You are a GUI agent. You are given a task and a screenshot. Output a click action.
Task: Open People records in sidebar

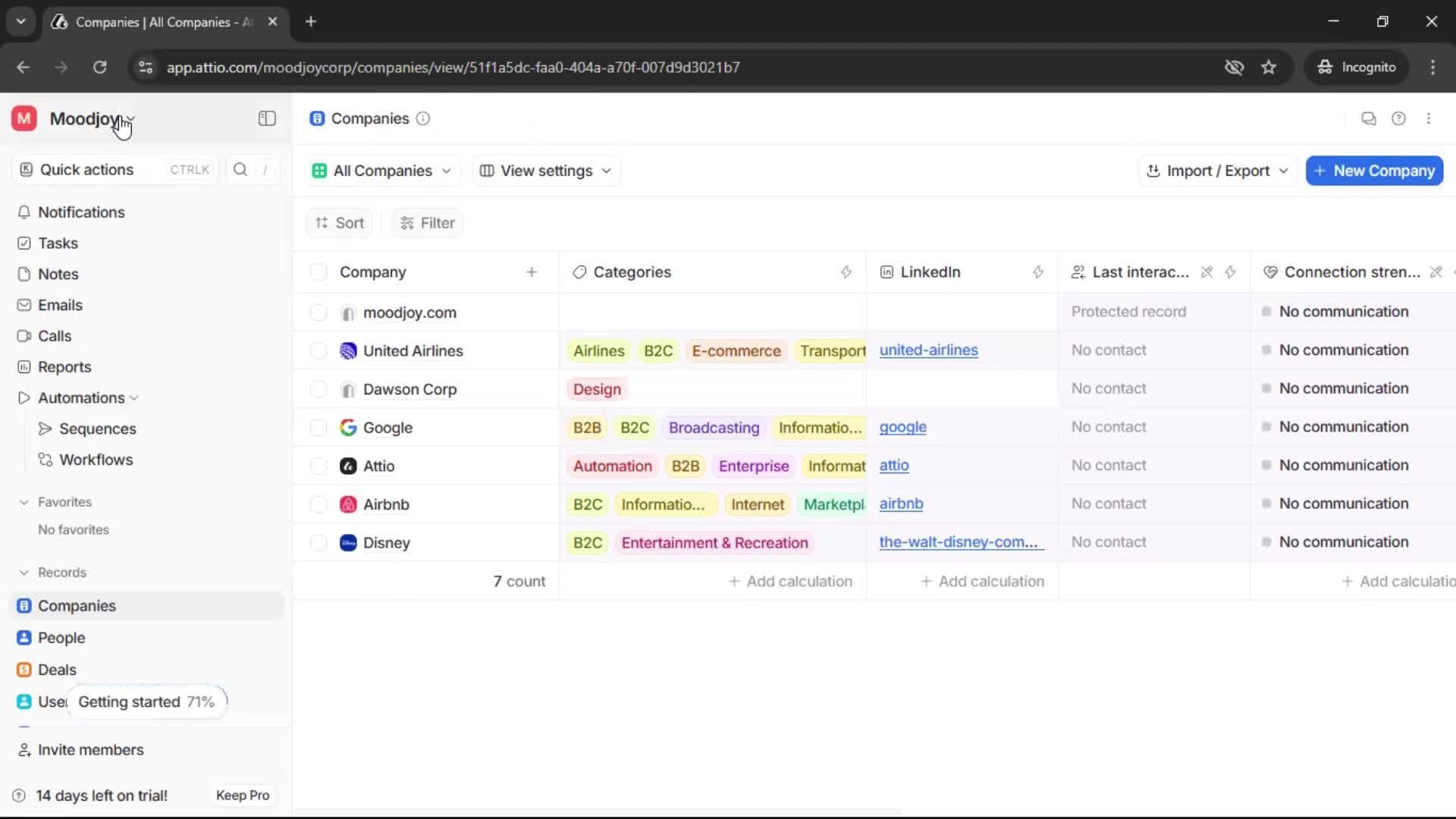[61, 638]
